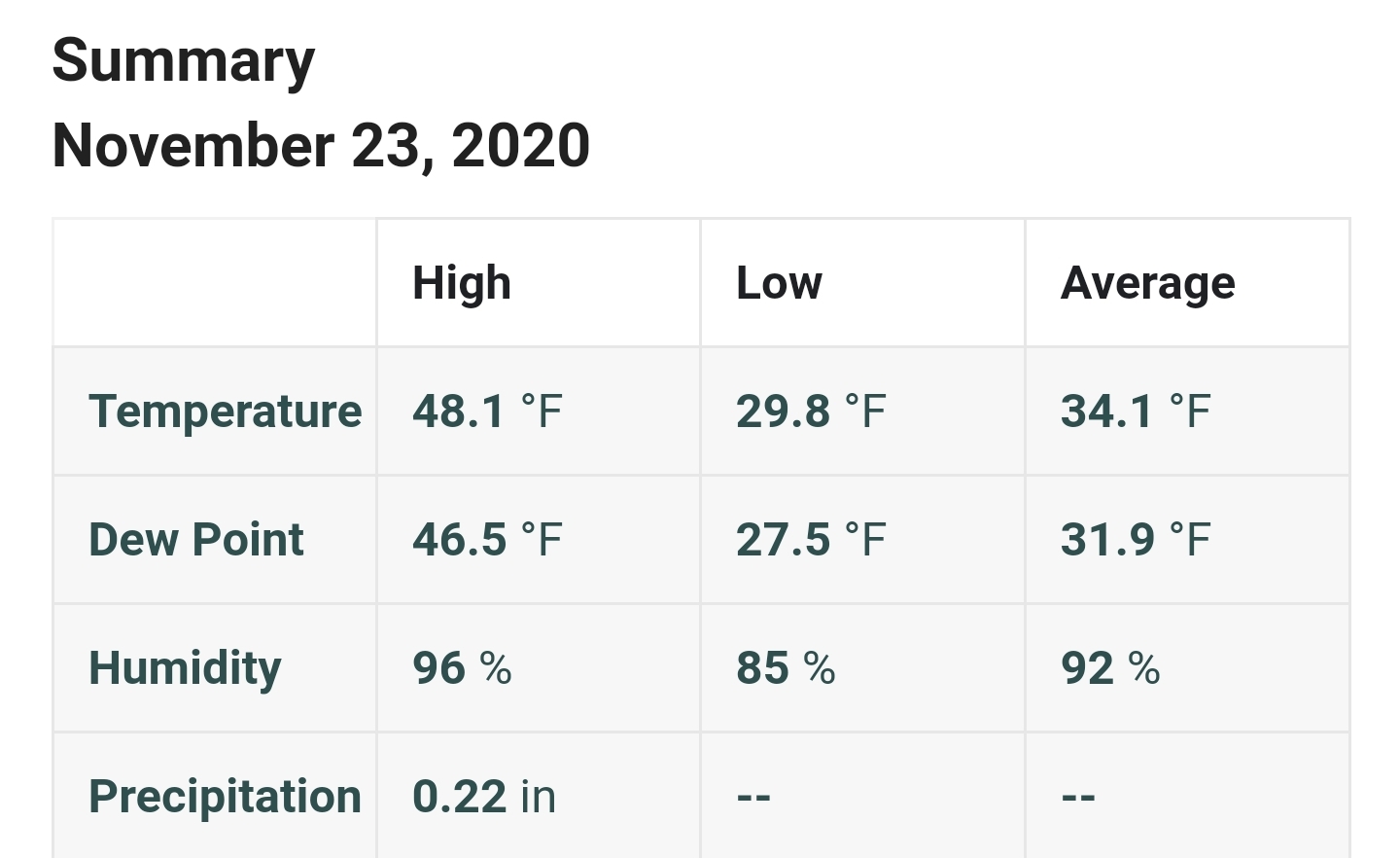Select the Average column header
Viewport: 1400px width, 858px height.
[1148, 283]
